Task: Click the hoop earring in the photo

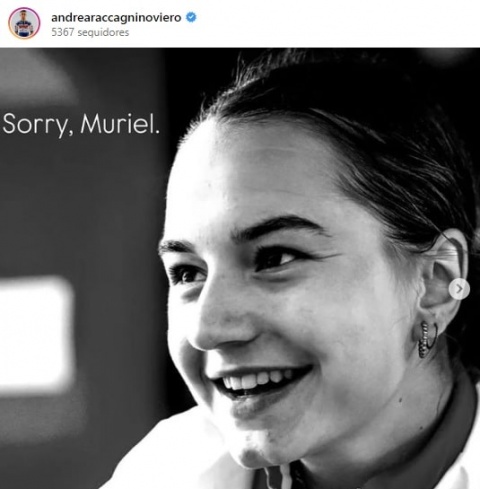Action: tap(428, 339)
